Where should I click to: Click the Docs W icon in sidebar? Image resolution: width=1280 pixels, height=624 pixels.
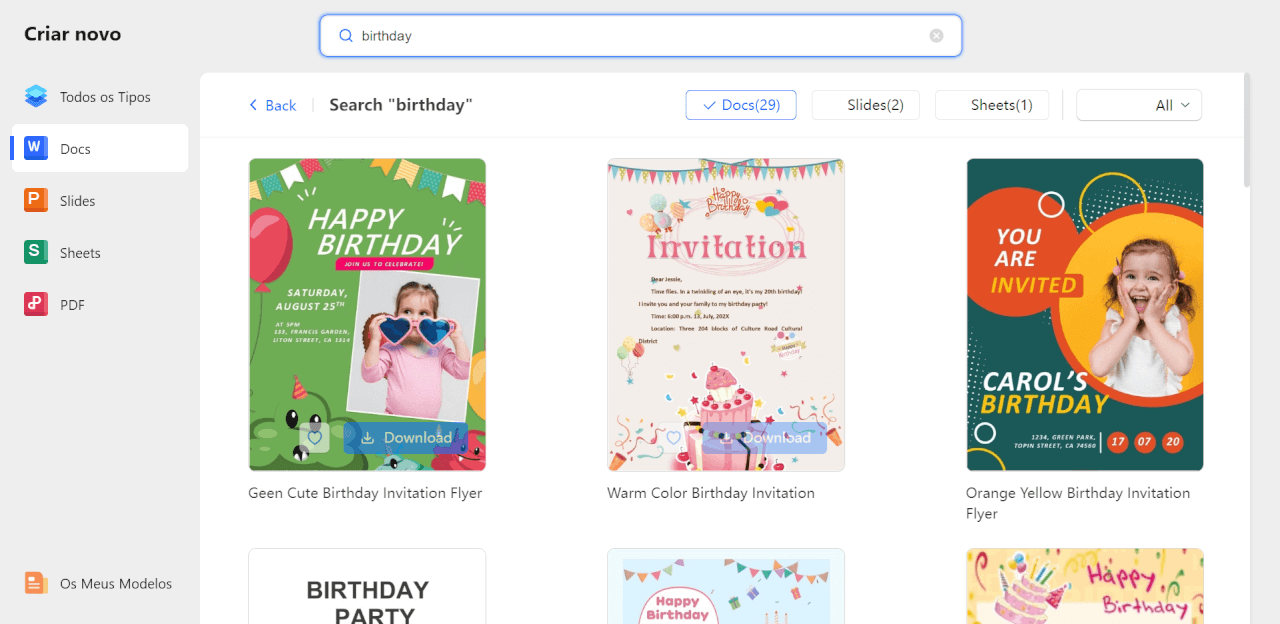click(x=36, y=149)
